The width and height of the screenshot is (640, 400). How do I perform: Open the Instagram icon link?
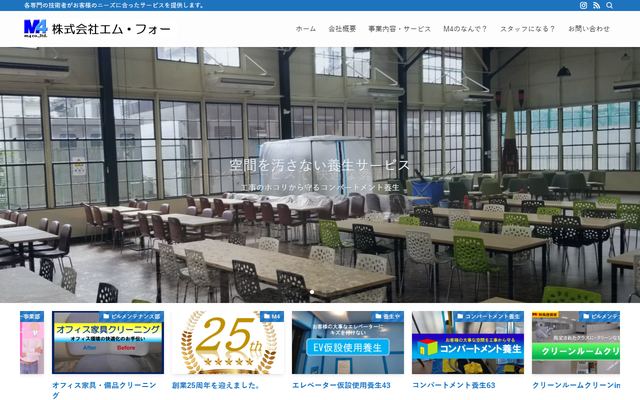click(x=583, y=5)
